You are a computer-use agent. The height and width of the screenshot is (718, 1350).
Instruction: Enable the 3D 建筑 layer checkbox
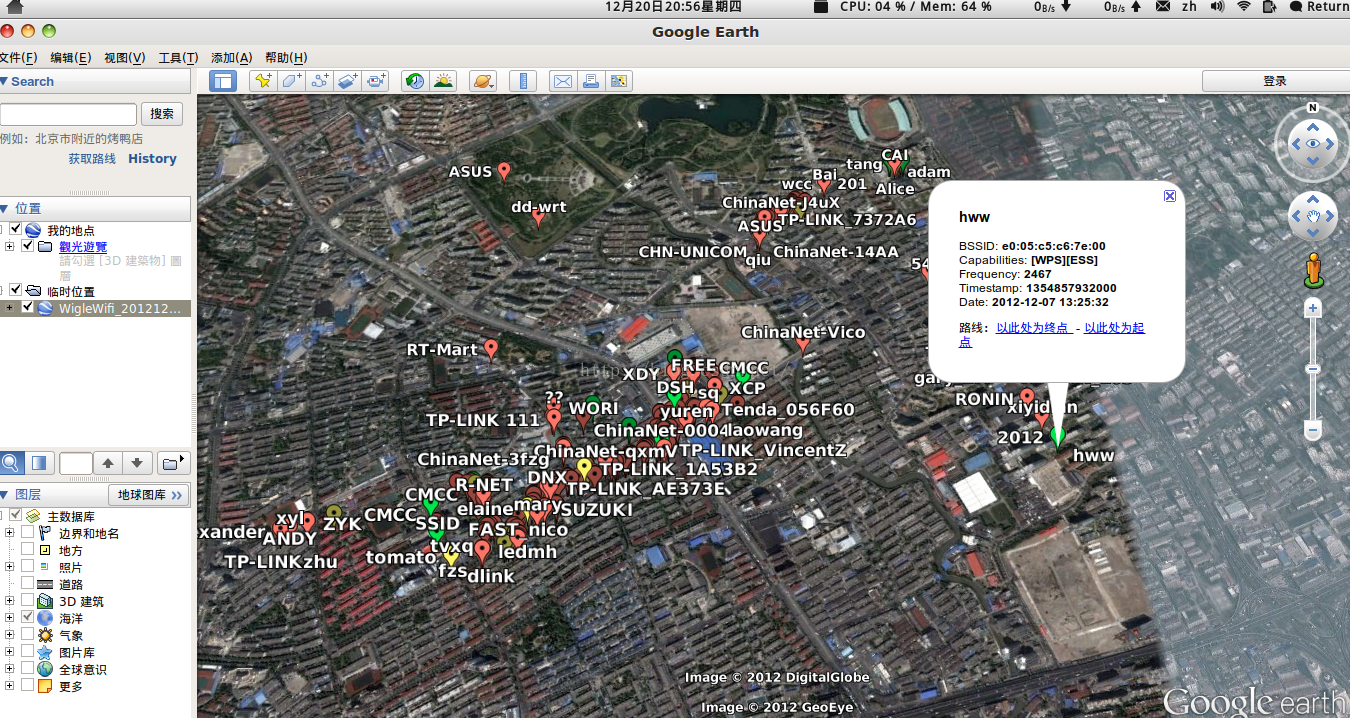point(27,601)
